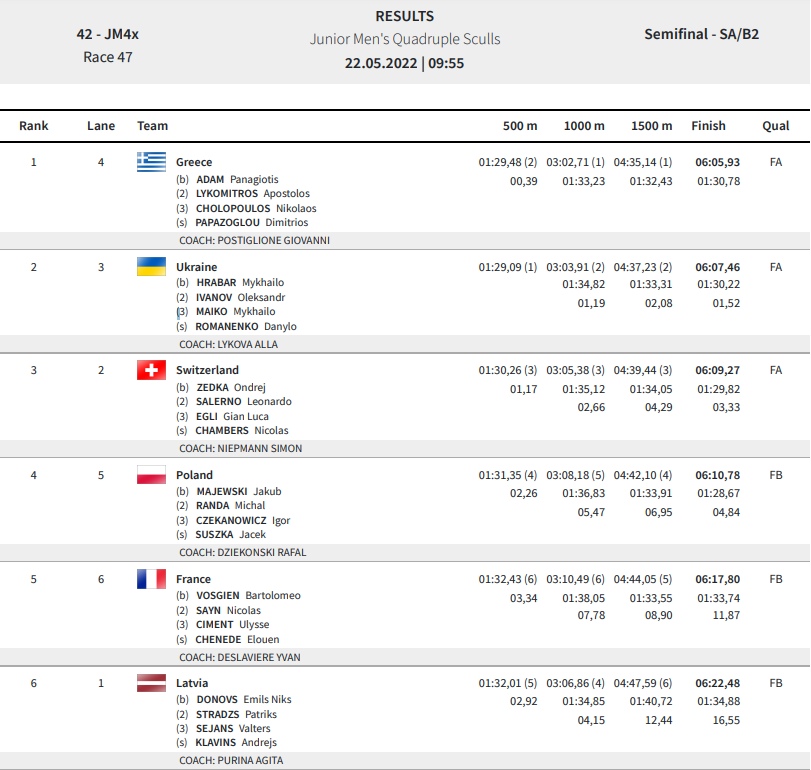Click the 500 m column header
811x770 pixels.
pos(520,126)
